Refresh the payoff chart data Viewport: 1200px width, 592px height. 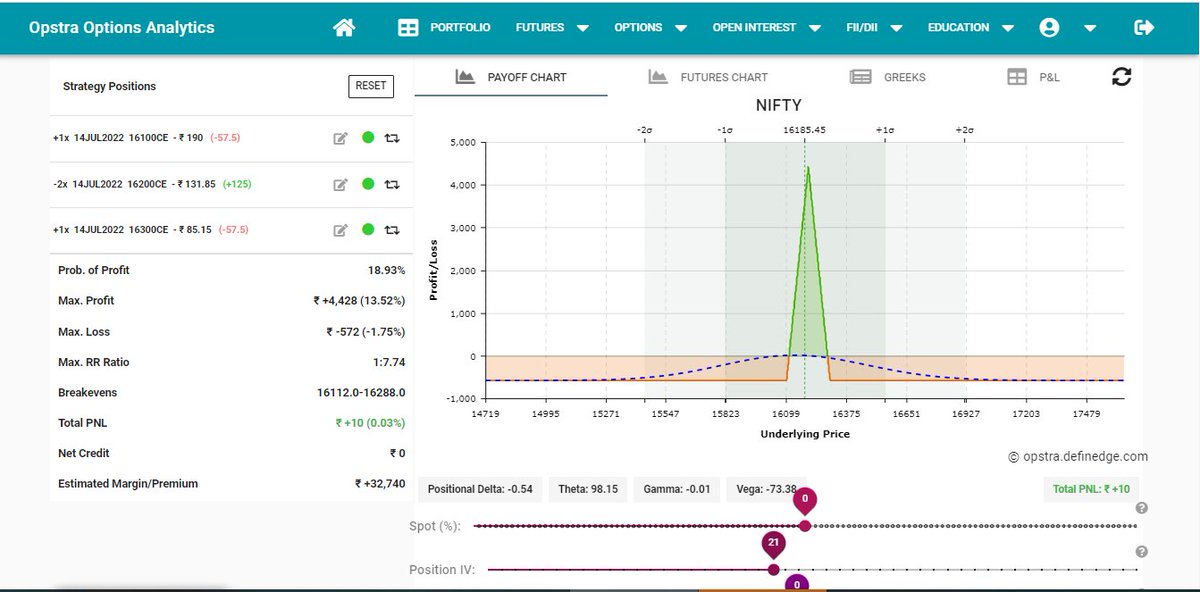tap(1122, 77)
